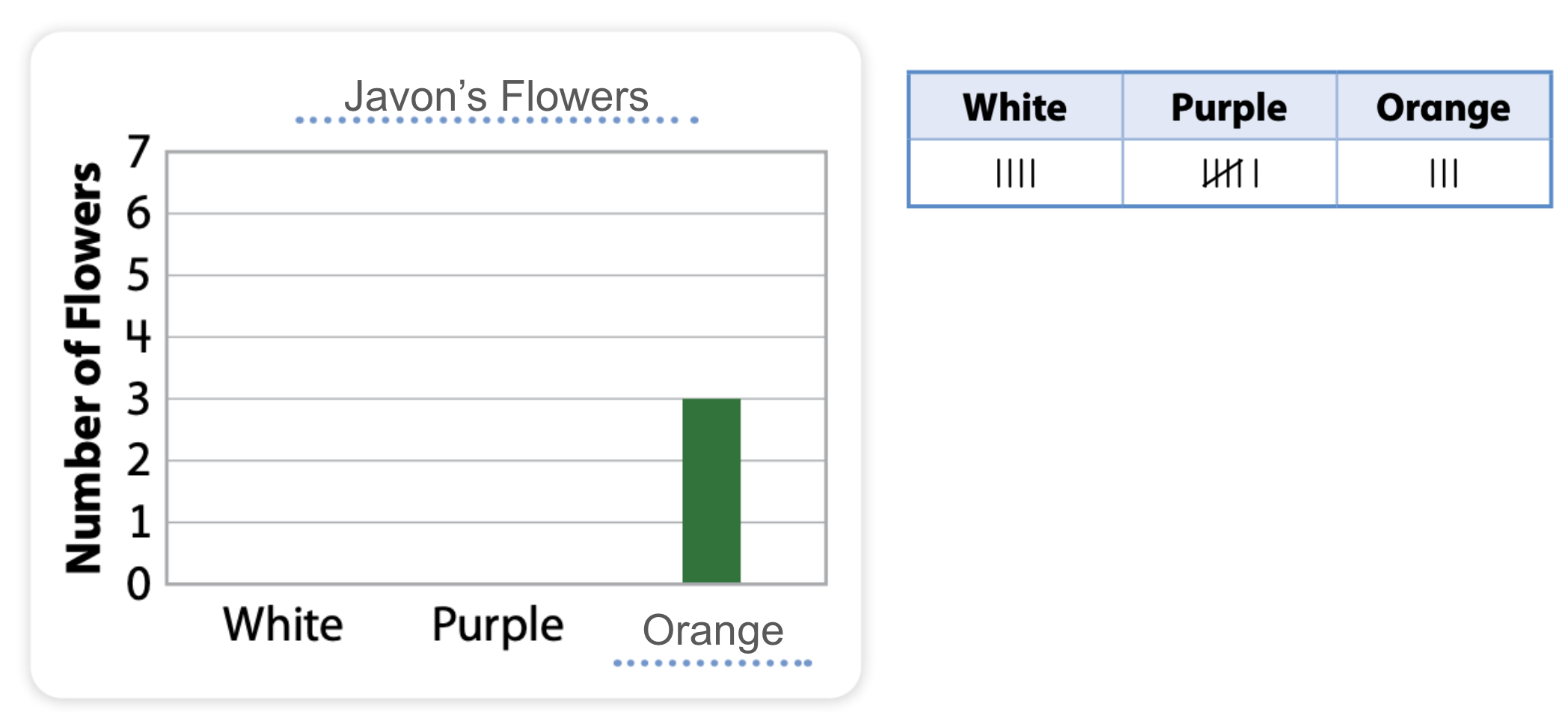The image size is (1568, 715).
Task: Click the number 6 on the y-axis
Action: [138, 214]
